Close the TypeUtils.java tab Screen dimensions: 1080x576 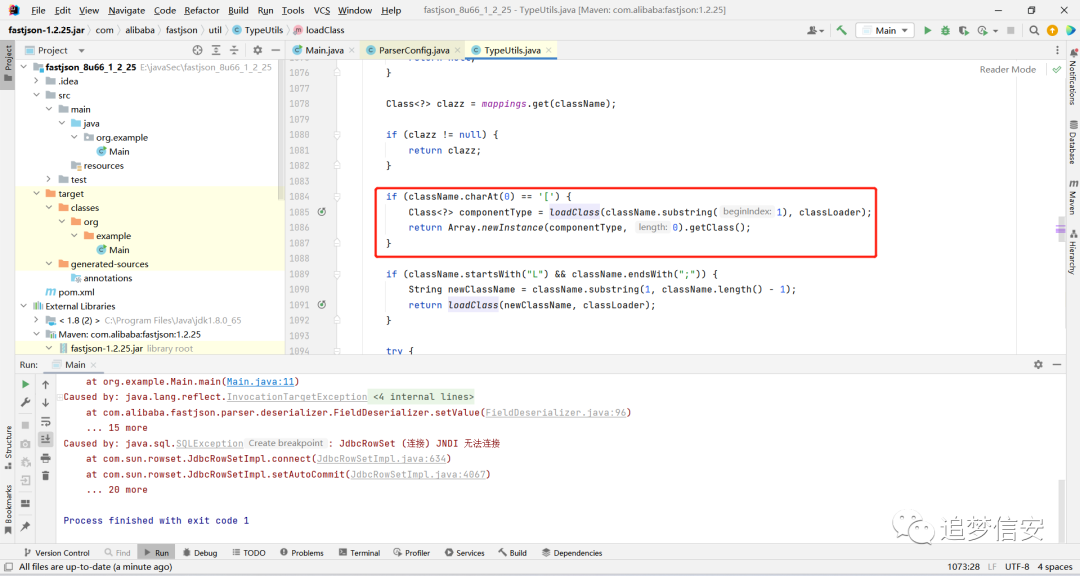click(549, 50)
